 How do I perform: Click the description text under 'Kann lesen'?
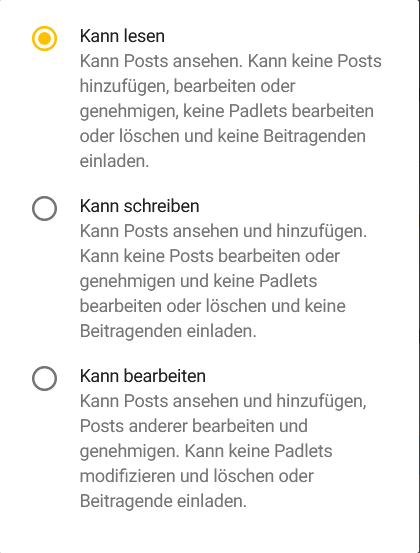[231, 111]
